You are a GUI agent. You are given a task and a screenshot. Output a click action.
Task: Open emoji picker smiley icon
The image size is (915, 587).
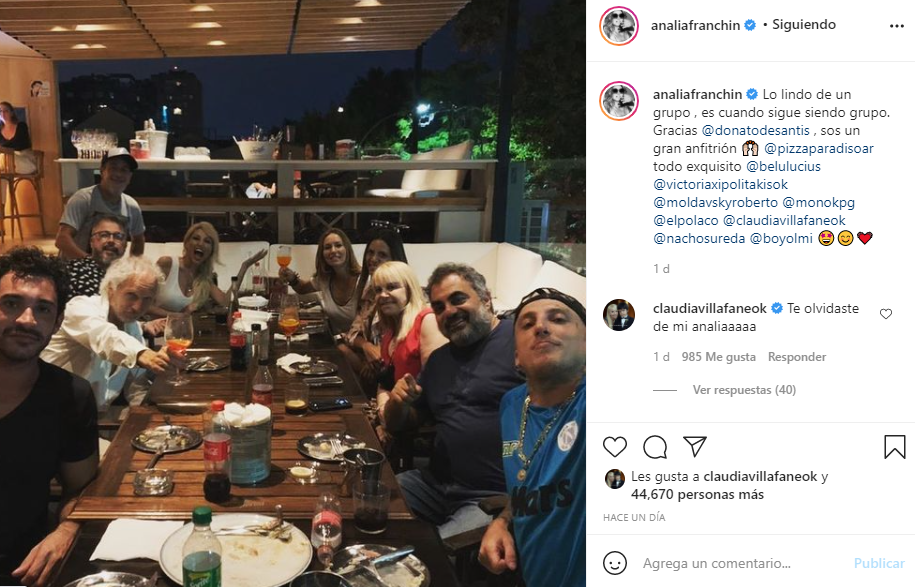pos(614,563)
